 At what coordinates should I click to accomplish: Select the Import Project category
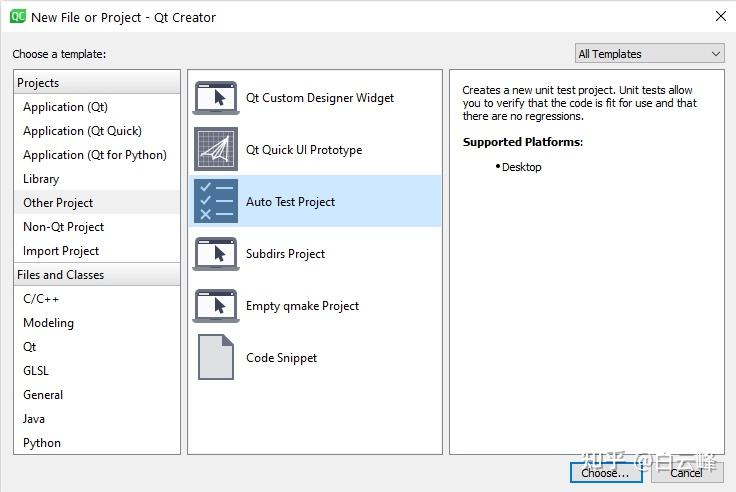coord(97,251)
